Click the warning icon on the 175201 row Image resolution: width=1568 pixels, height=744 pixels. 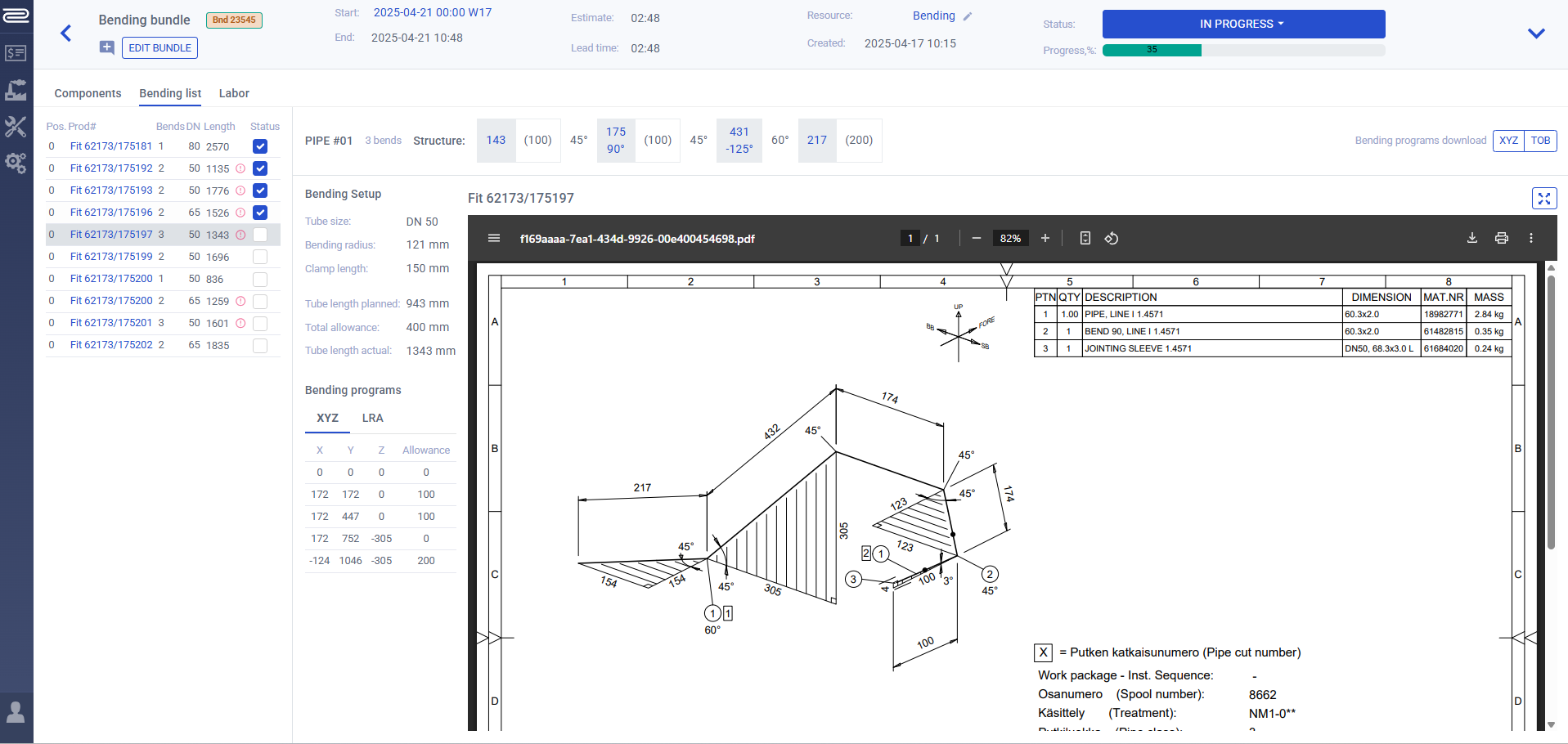[240, 323]
